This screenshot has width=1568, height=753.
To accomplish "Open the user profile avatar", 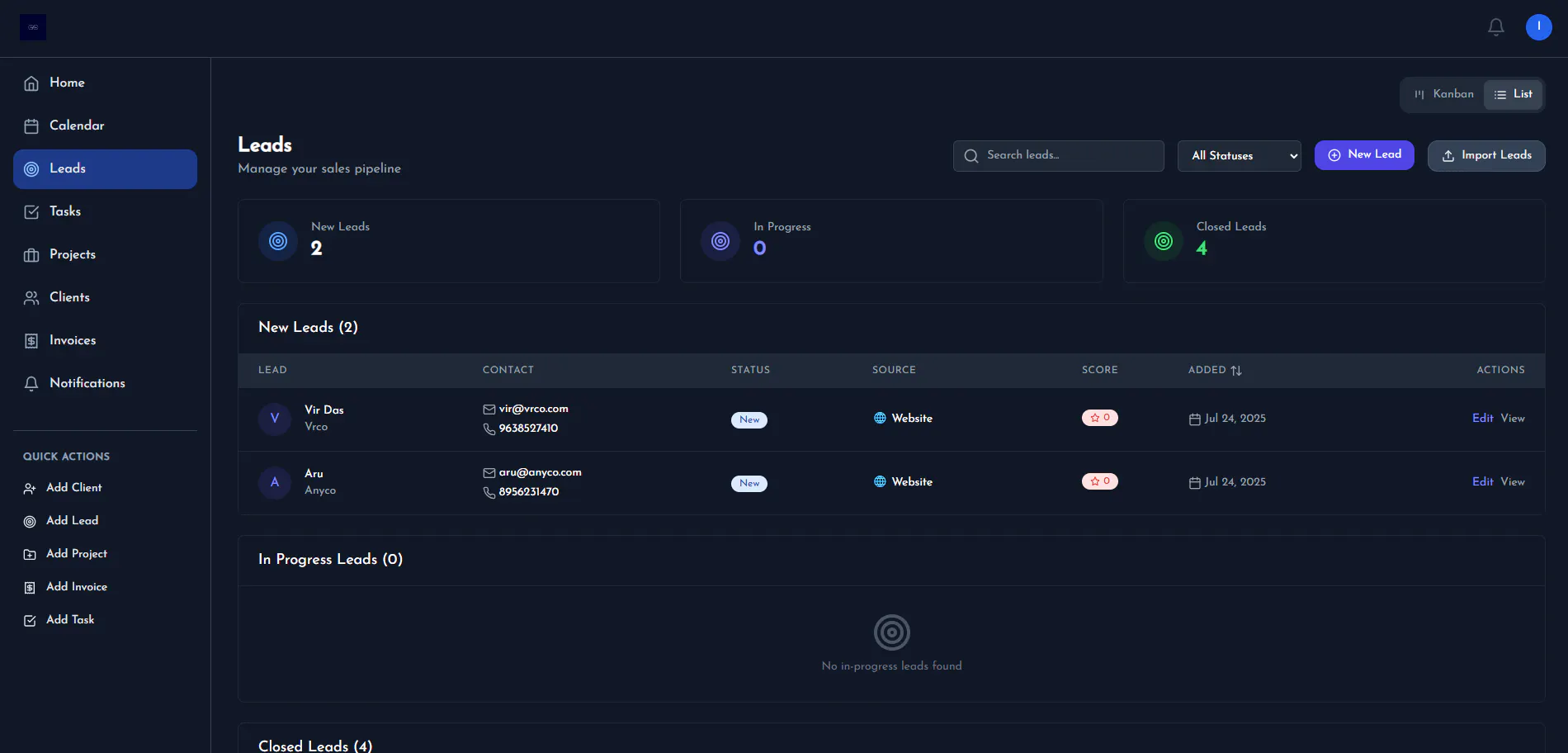I will click(x=1539, y=27).
